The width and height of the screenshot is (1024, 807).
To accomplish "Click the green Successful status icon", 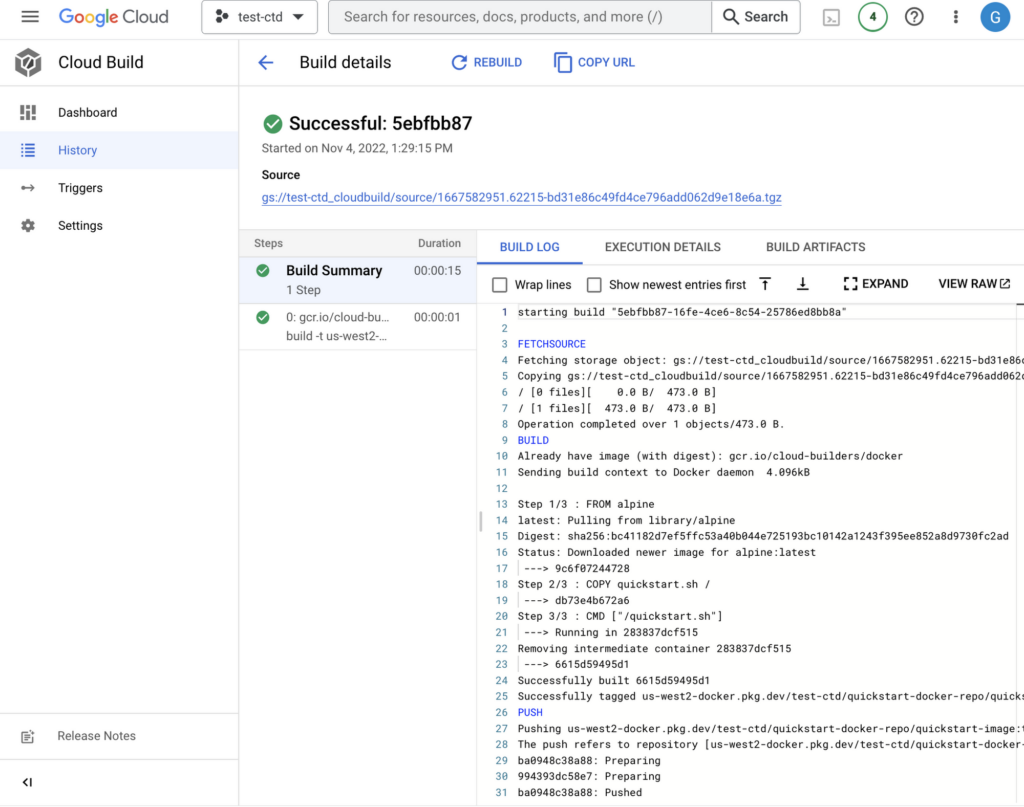I will (x=272, y=123).
